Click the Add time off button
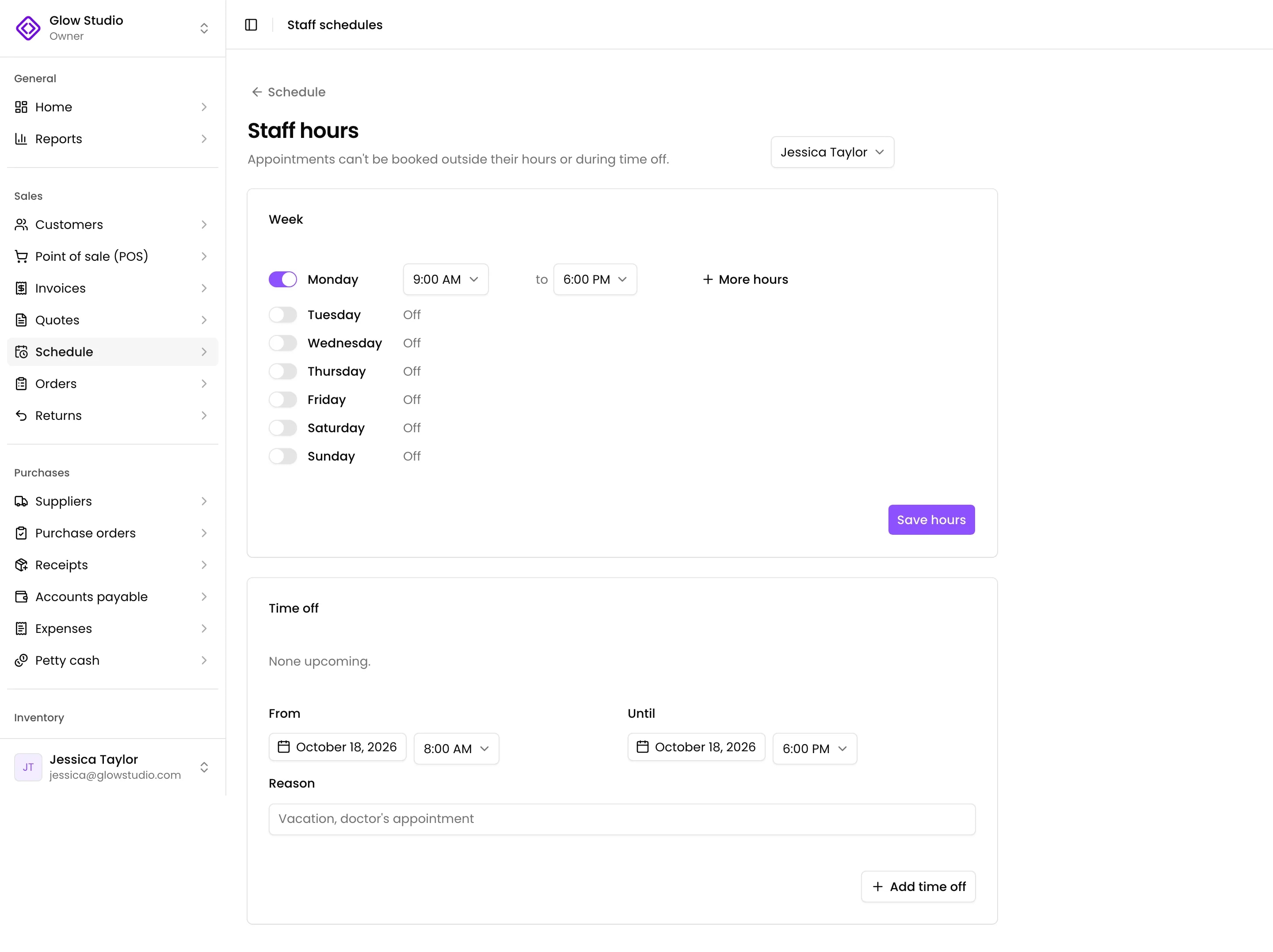This screenshot has width=1273, height=952. click(918, 887)
